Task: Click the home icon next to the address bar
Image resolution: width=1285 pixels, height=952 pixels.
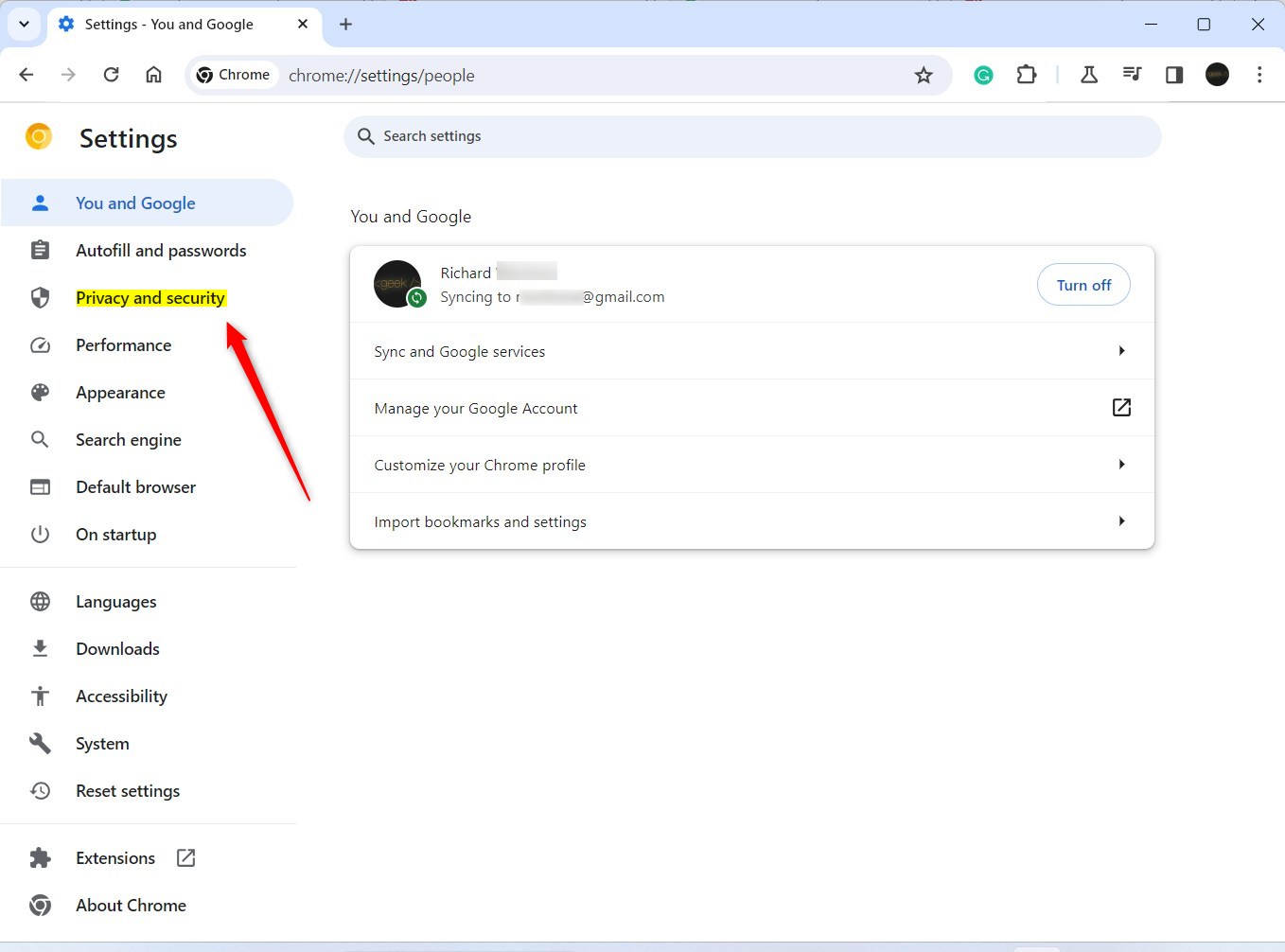Action: [153, 74]
